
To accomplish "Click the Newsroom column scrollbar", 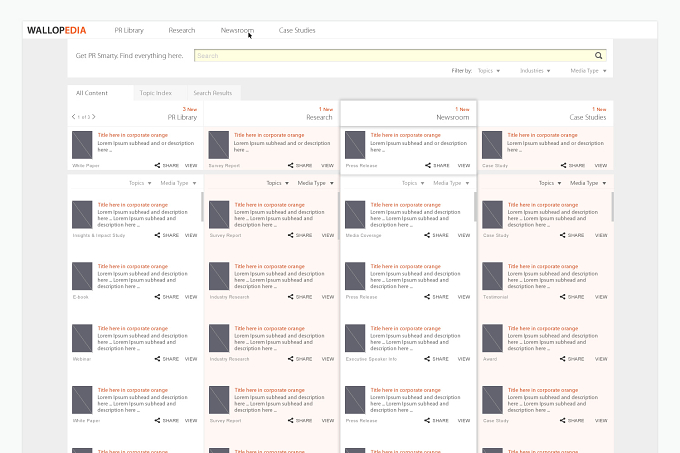I will point(475,207).
